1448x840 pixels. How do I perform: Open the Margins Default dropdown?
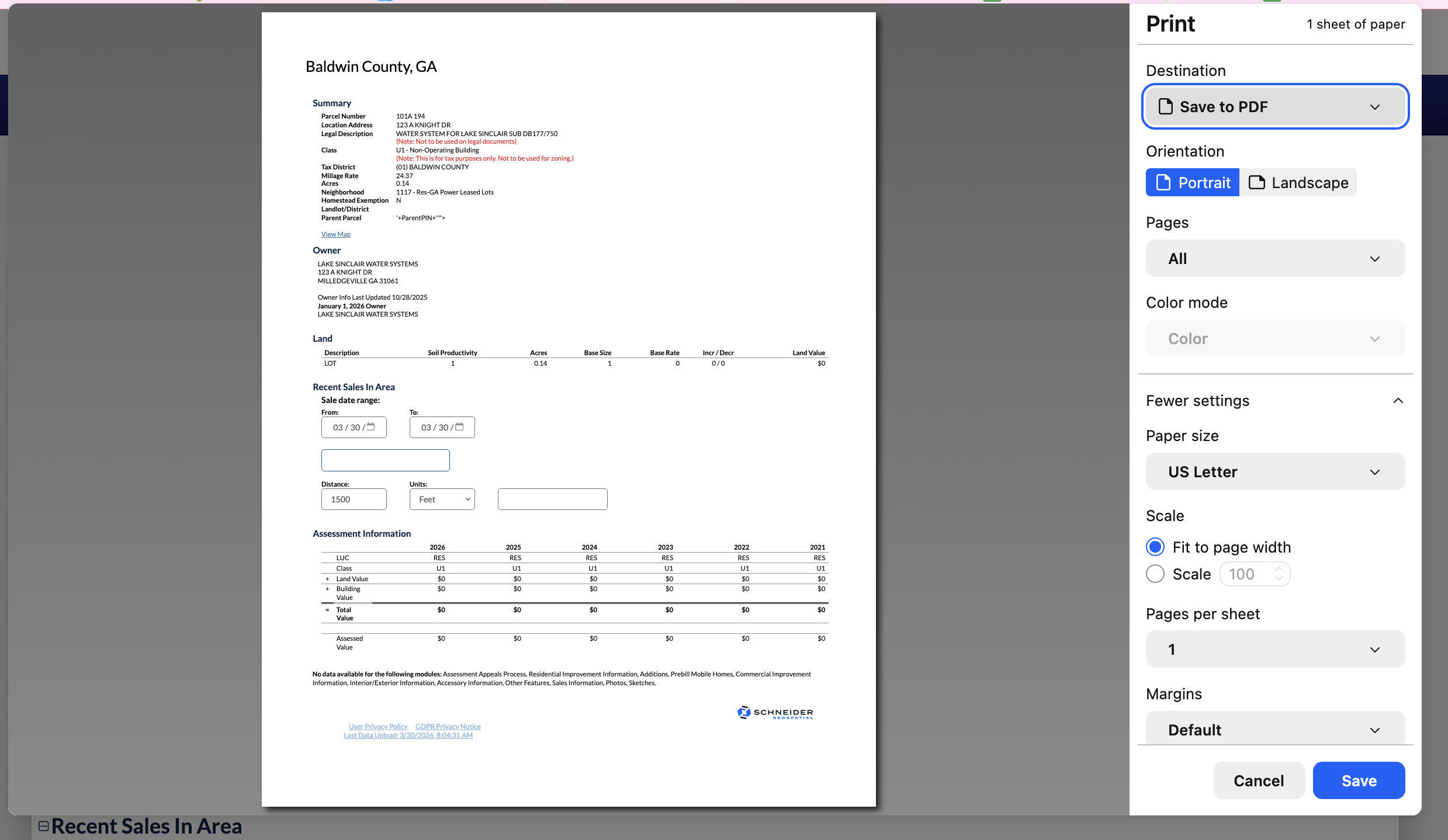(x=1275, y=730)
